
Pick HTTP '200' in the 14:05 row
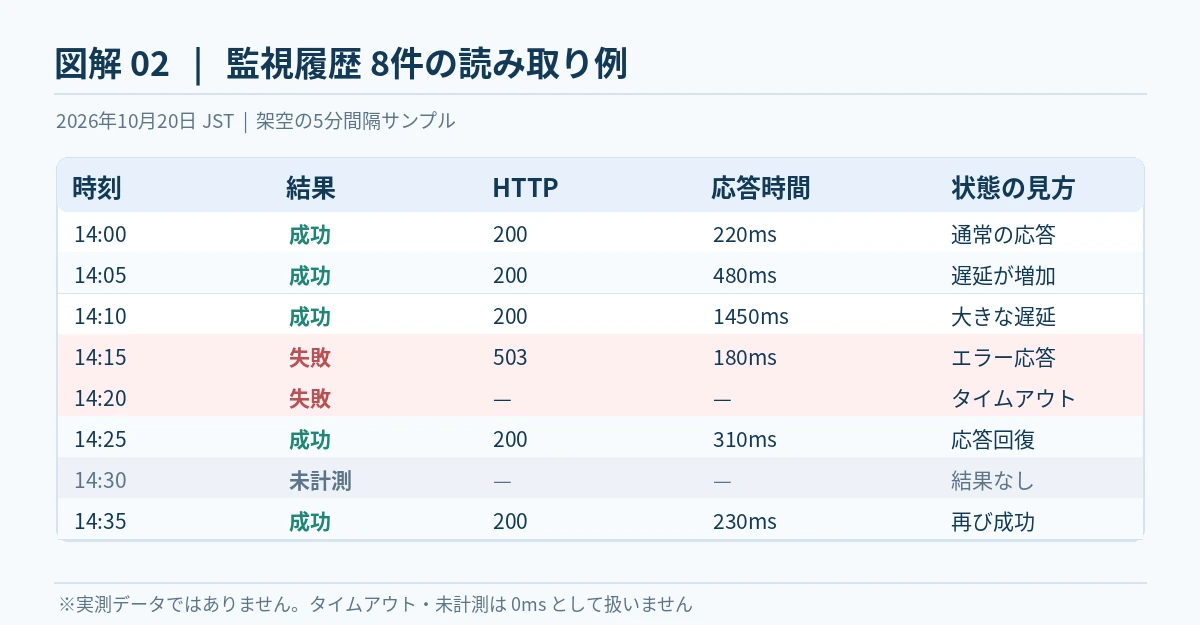(x=510, y=276)
